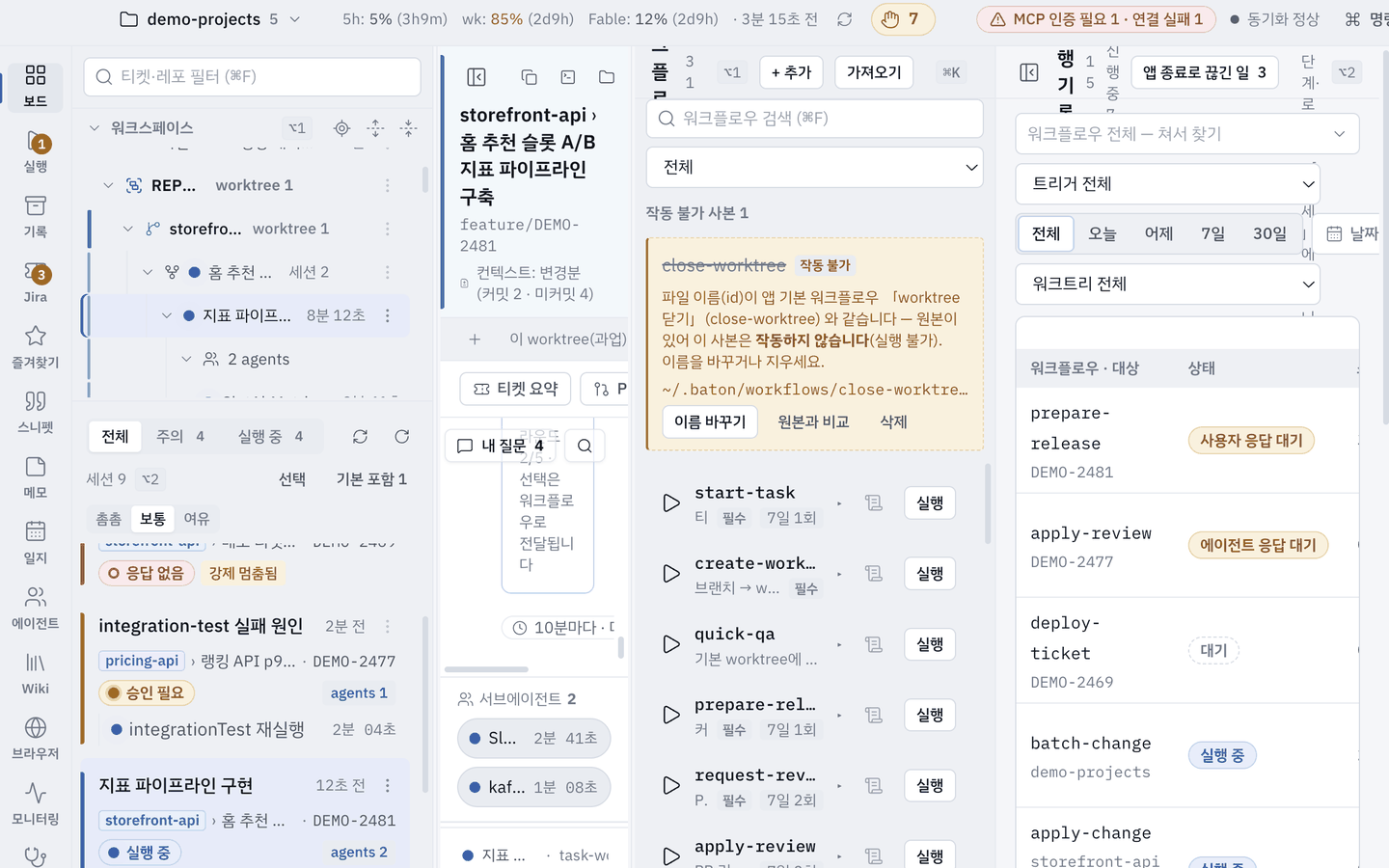Select the 30일 date range filter
Viewport: 1389px width, 868px height.
(1269, 233)
